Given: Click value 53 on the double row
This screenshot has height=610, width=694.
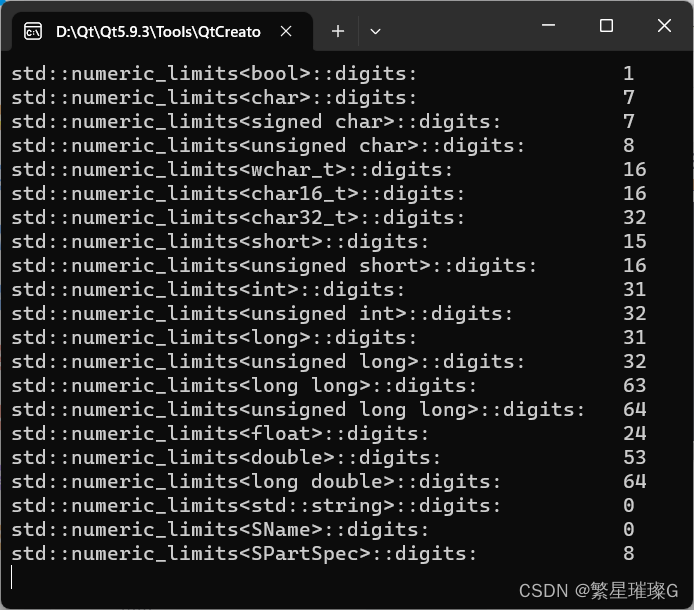Looking at the screenshot, I should 635,457.
